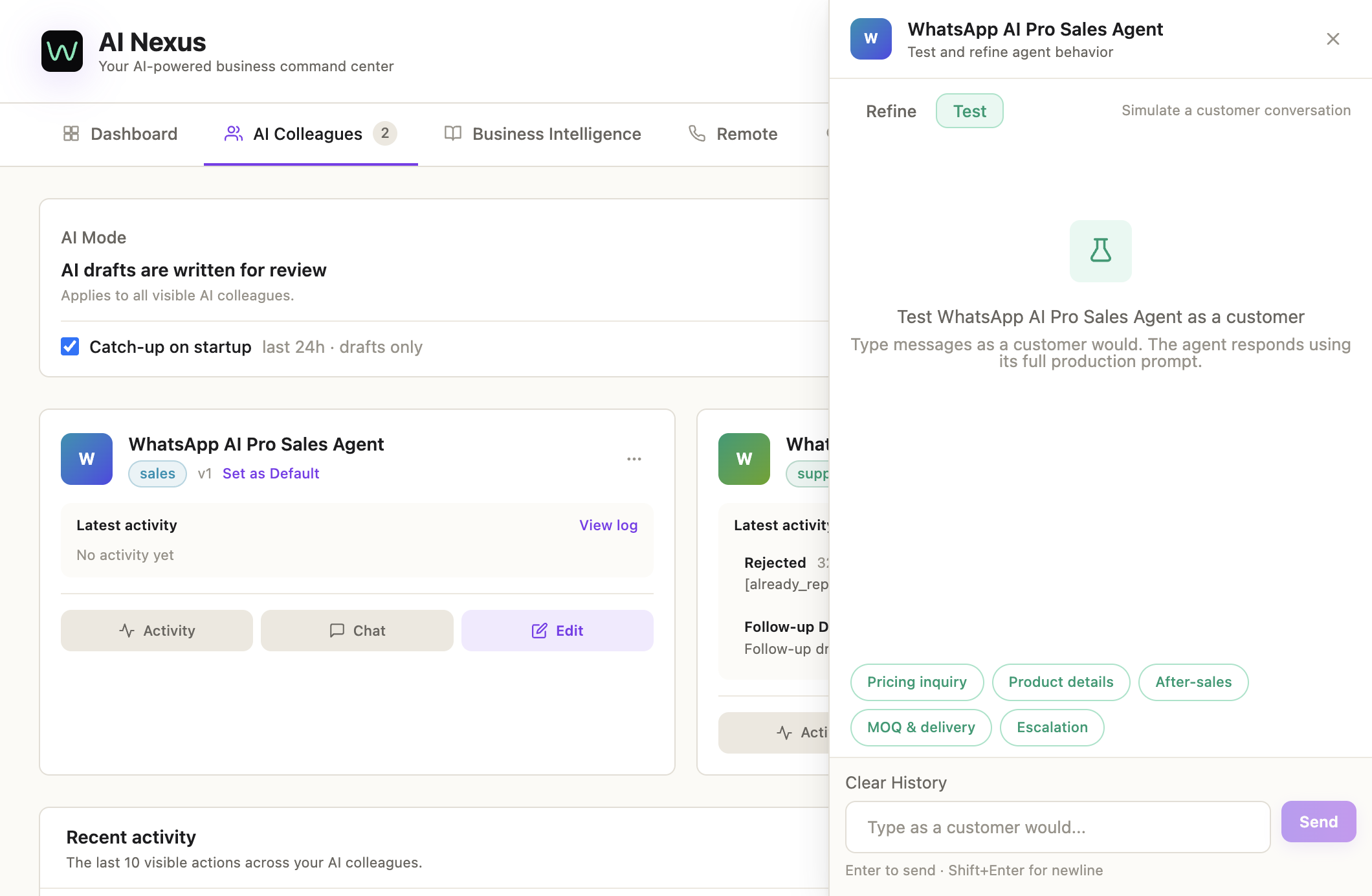Close the WhatsApp AI Pro Sales Agent panel
1372x896 pixels.
[x=1333, y=39]
